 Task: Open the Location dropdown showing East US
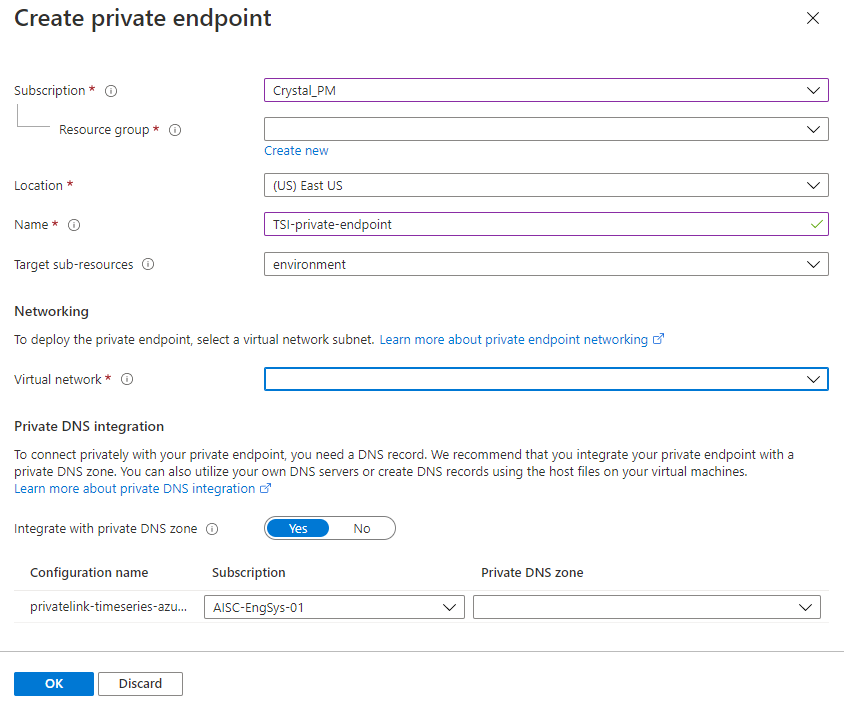pyautogui.click(x=546, y=186)
